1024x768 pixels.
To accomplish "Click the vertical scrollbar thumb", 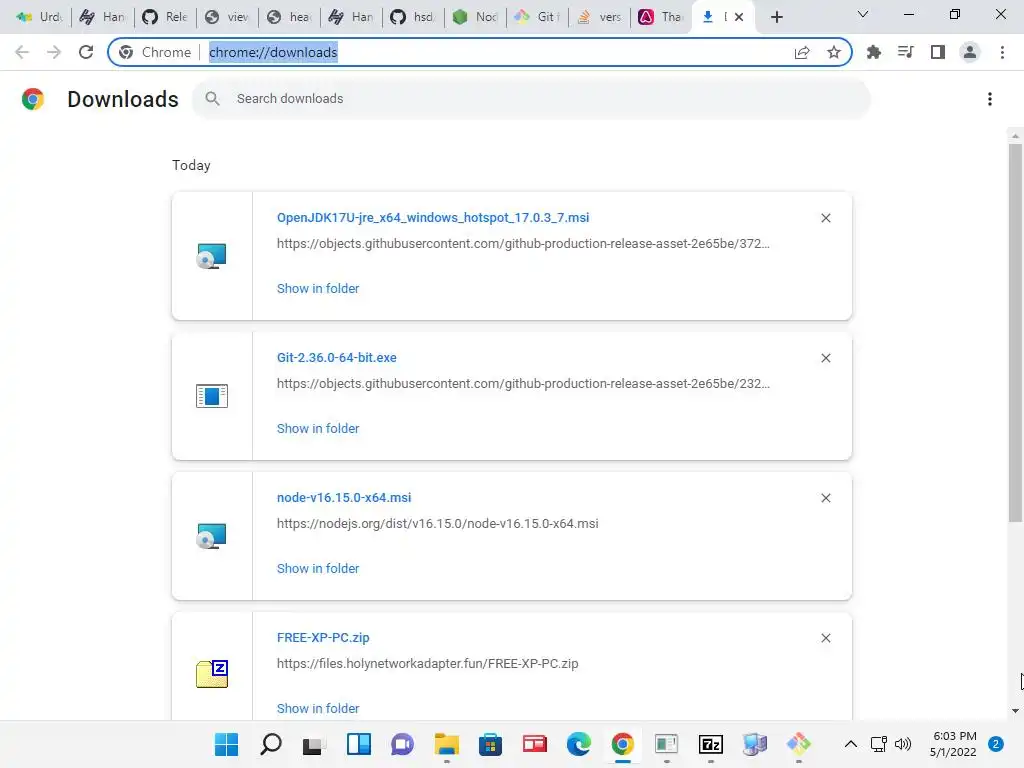I will pyautogui.click(x=1015, y=333).
